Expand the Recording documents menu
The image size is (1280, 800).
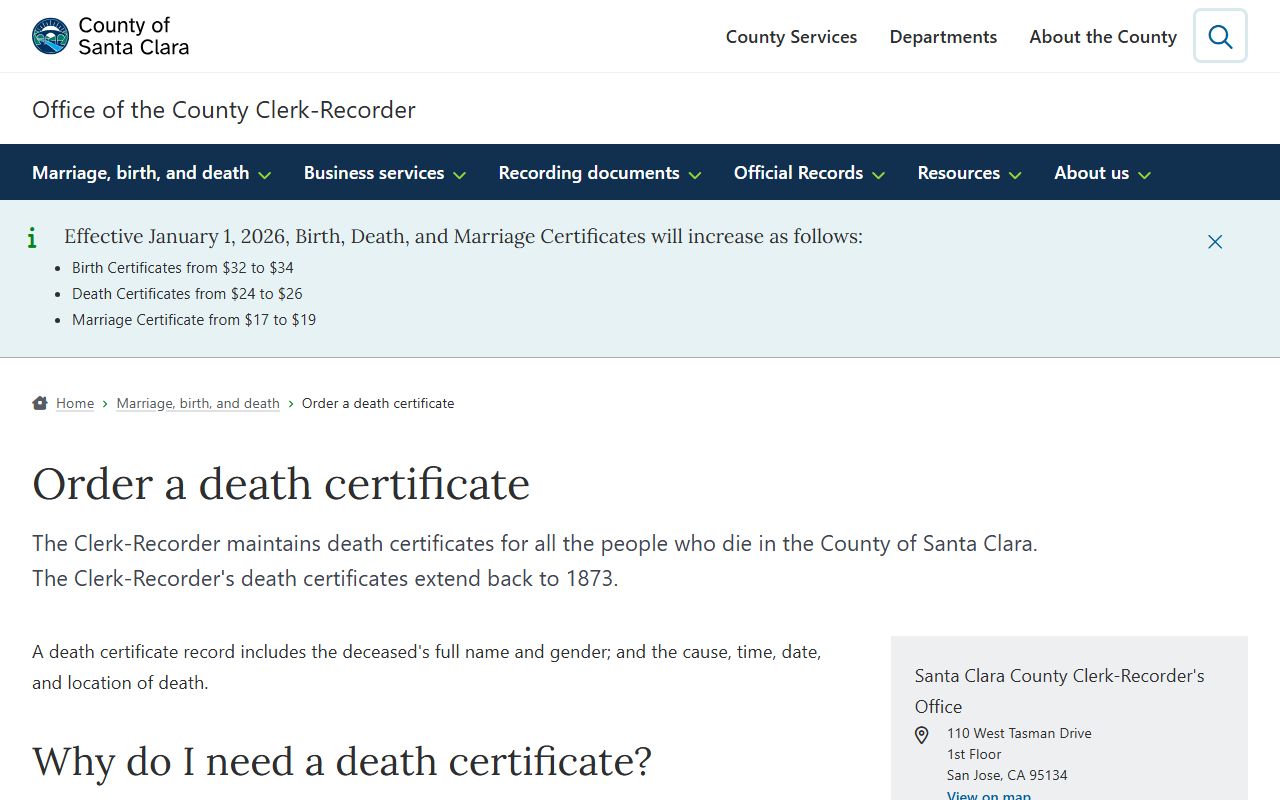point(600,173)
